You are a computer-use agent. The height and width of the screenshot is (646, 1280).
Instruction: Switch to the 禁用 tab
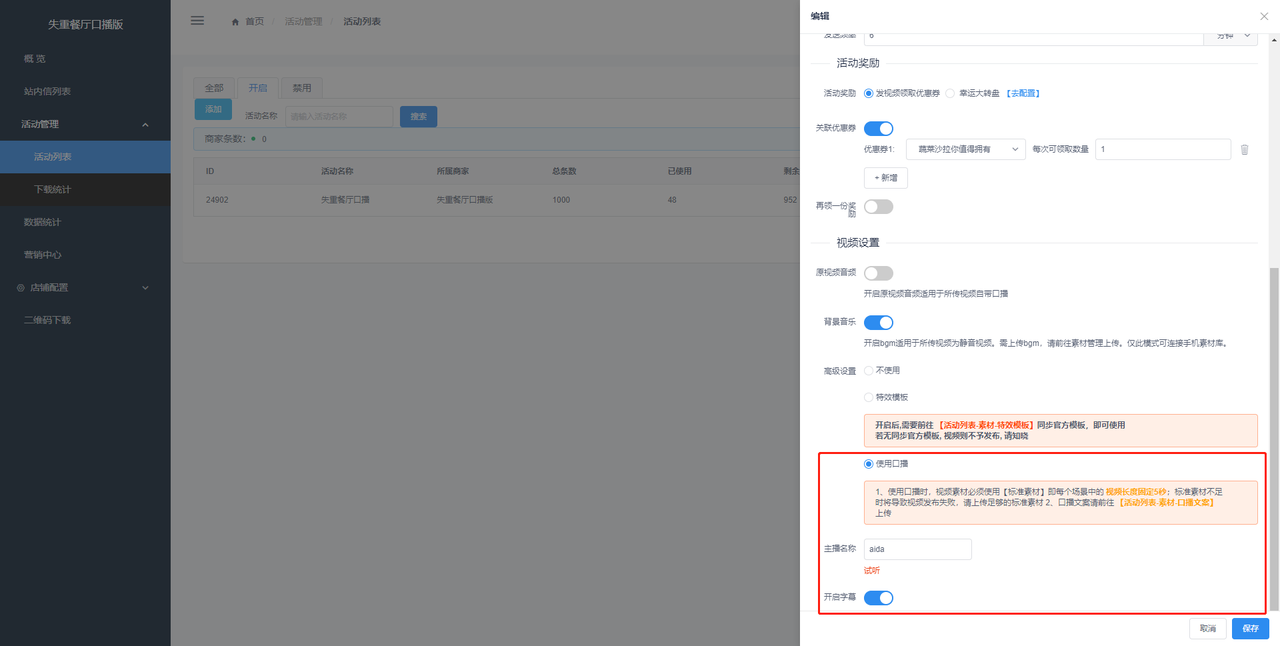[301, 88]
